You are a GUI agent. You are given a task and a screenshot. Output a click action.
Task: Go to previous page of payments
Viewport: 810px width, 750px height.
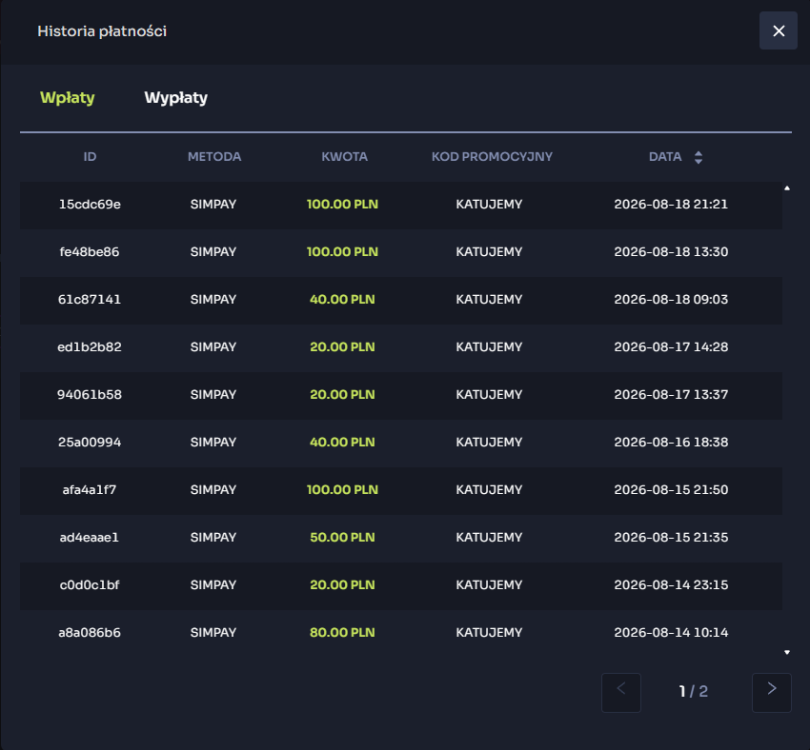tap(621, 692)
